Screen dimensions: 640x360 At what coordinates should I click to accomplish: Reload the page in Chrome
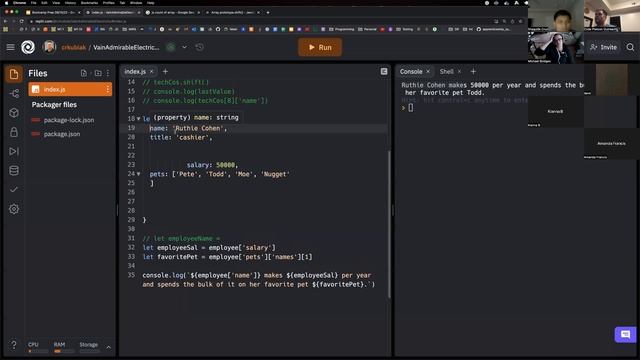pyautogui.click(x=22, y=21)
